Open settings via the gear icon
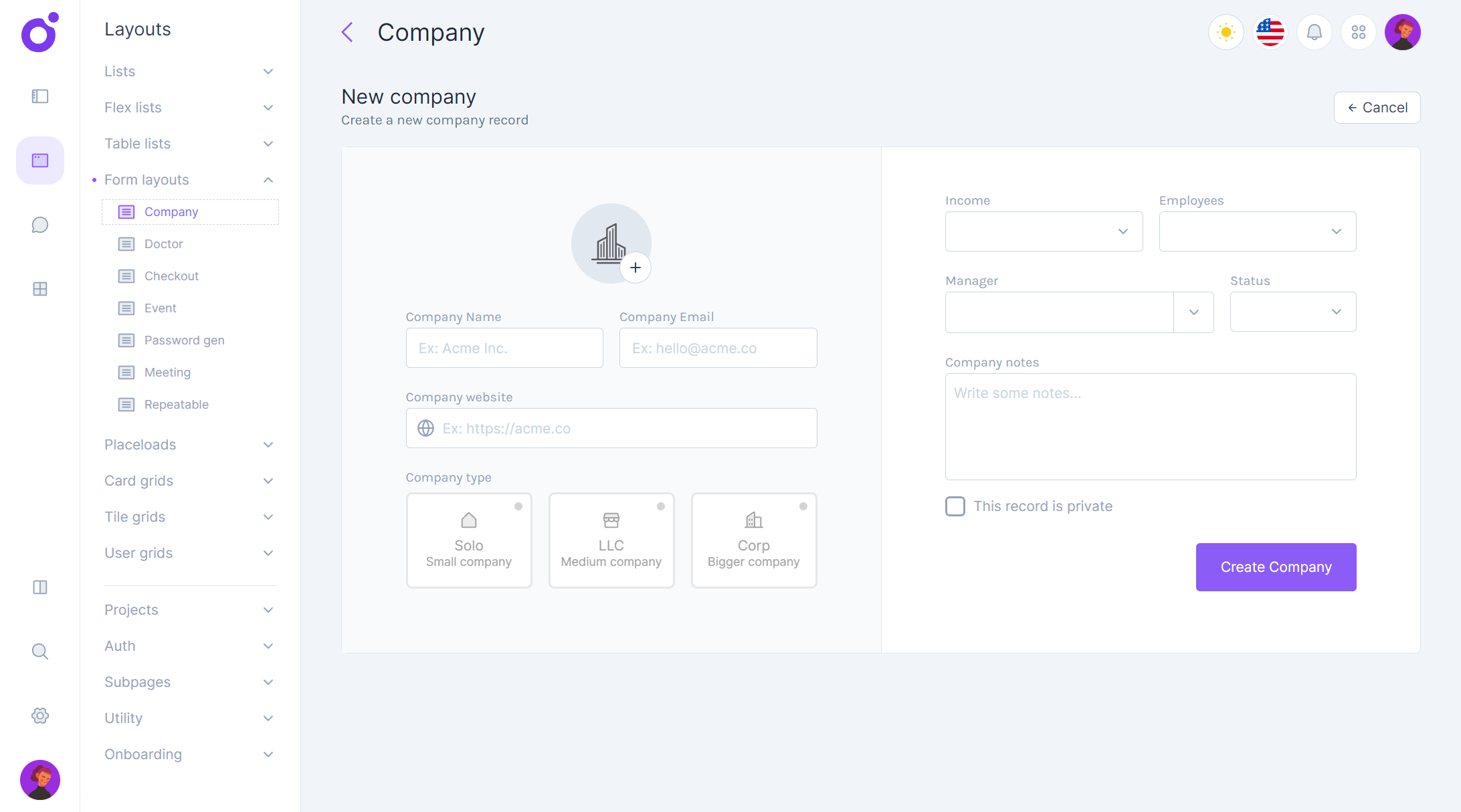1461x812 pixels. coord(39,715)
